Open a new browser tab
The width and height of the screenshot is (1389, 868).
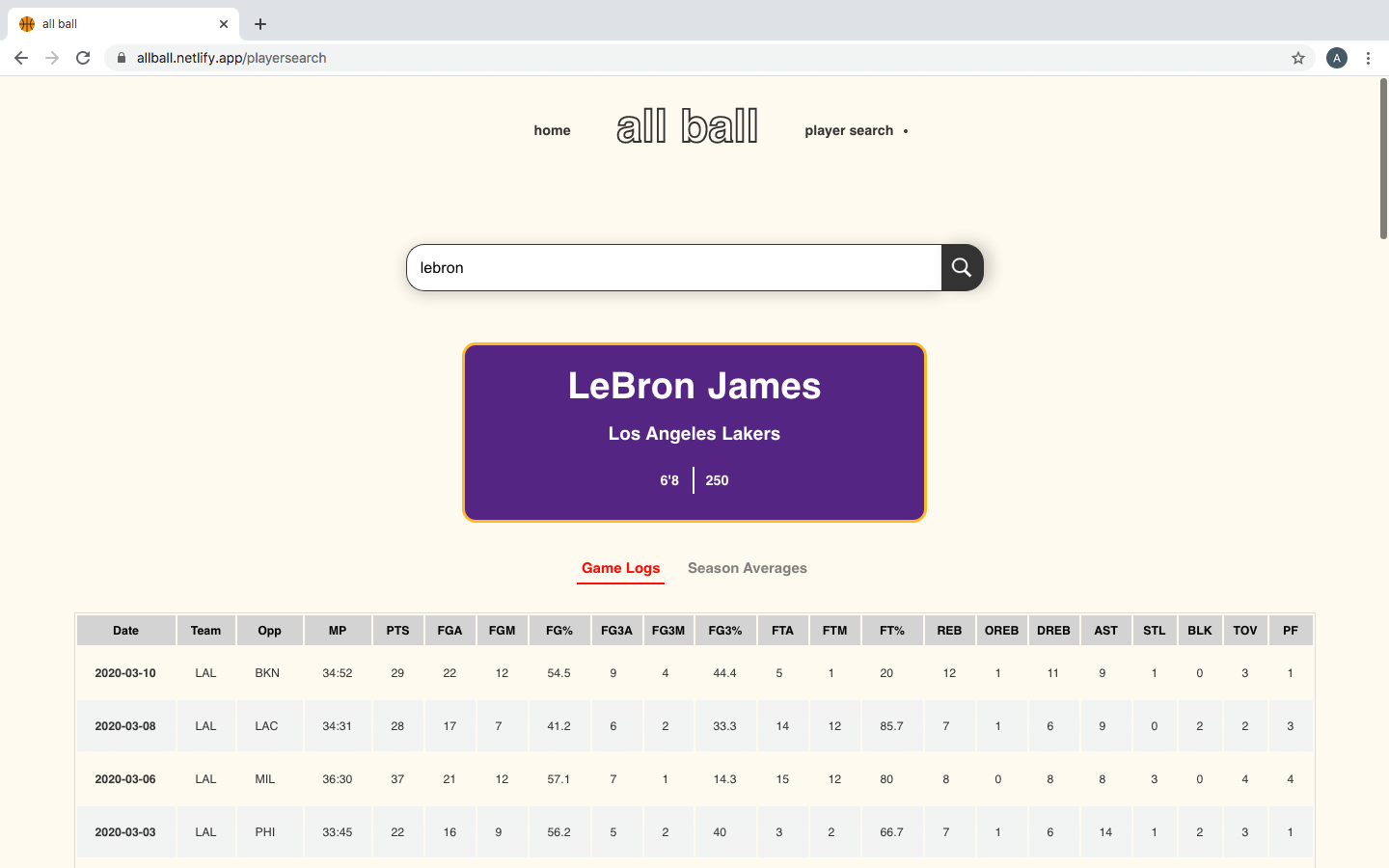260,24
